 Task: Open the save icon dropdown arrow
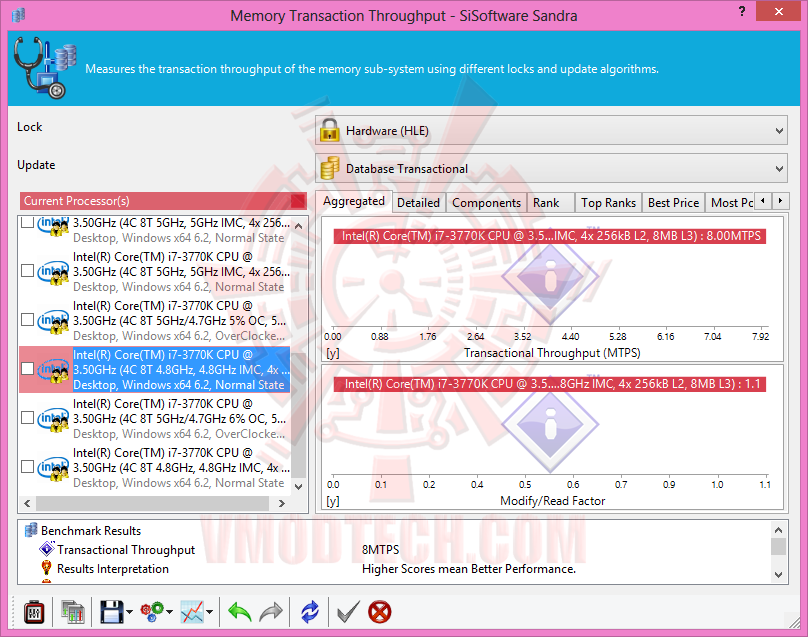129,612
